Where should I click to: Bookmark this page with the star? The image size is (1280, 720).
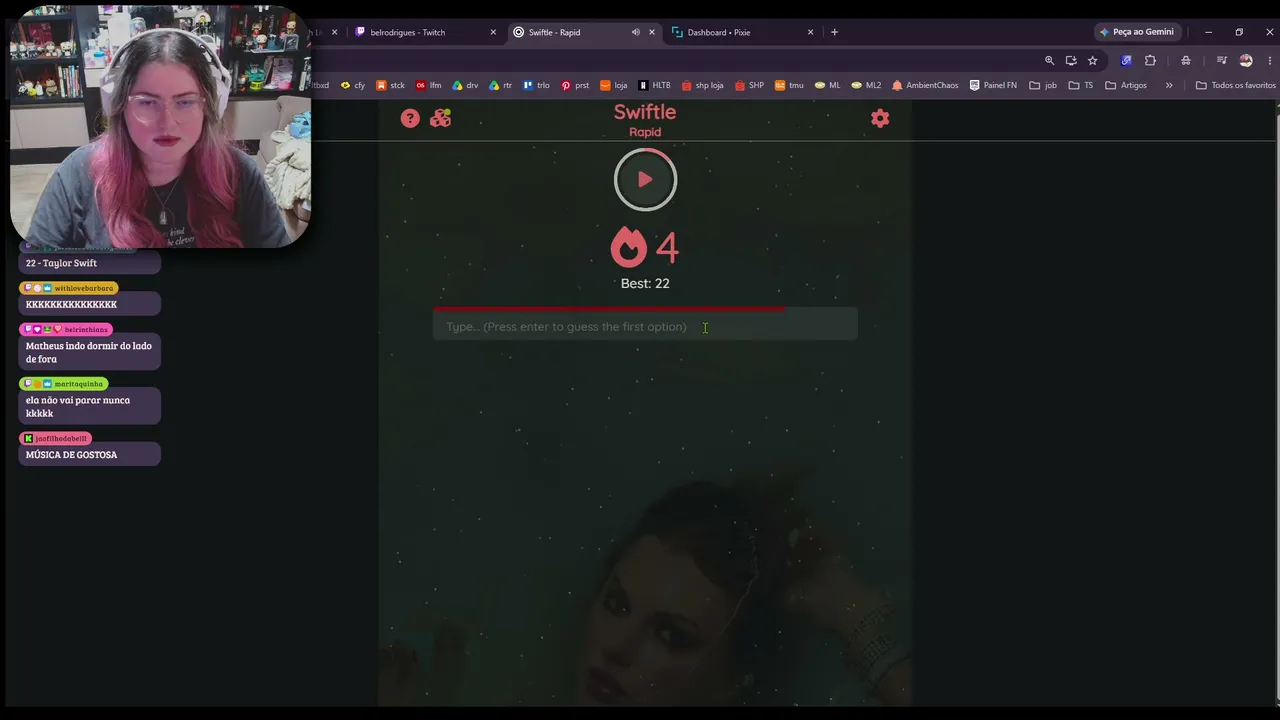[1092, 60]
